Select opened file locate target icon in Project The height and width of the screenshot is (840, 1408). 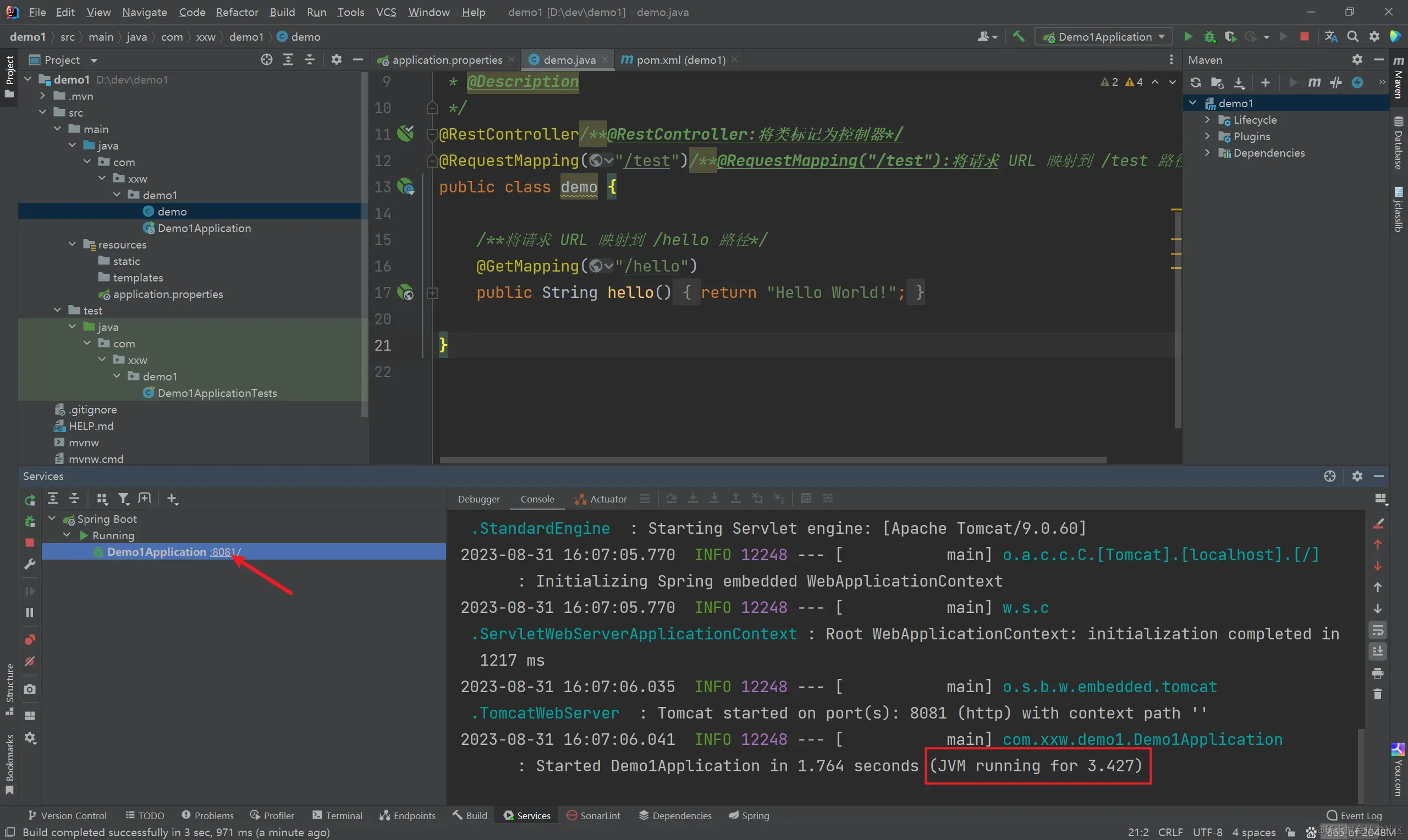point(266,60)
